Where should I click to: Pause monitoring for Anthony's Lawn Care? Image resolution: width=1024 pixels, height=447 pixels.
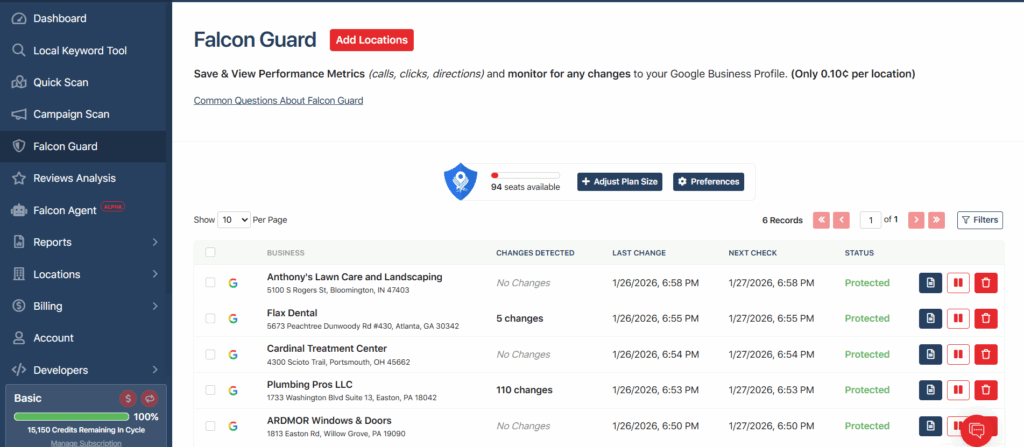(x=958, y=283)
